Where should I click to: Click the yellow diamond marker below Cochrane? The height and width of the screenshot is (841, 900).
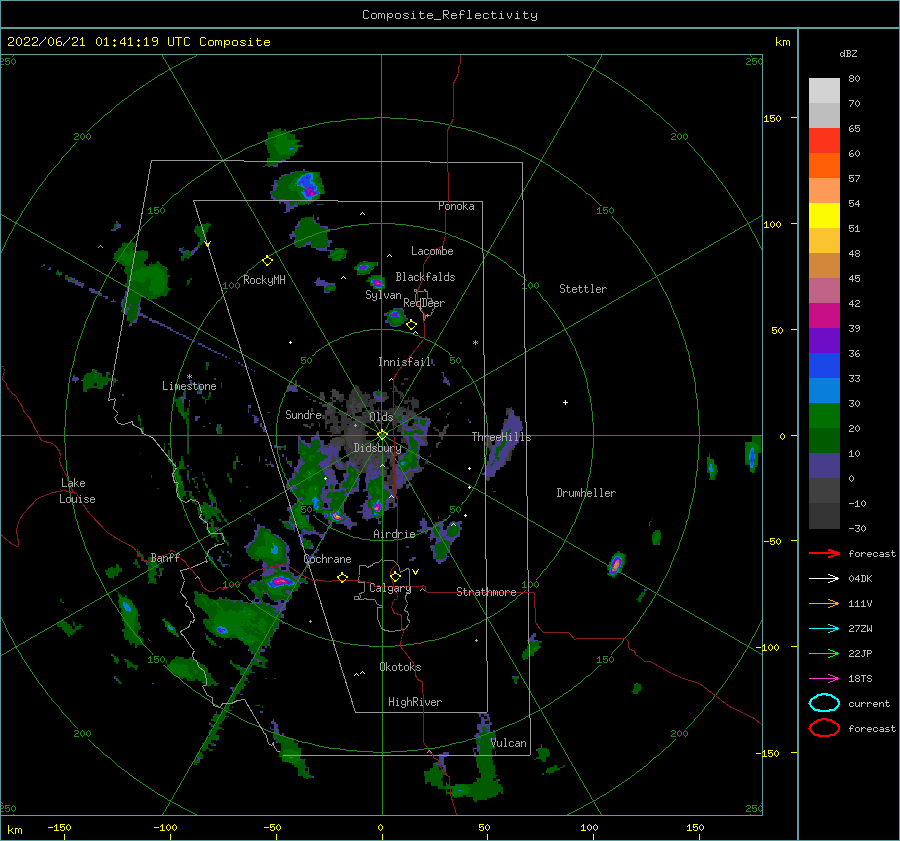point(342,577)
